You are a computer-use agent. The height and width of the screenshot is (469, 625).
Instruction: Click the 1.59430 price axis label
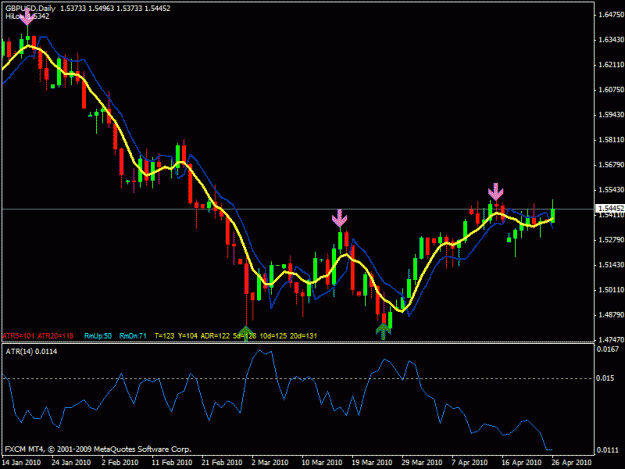click(610, 115)
